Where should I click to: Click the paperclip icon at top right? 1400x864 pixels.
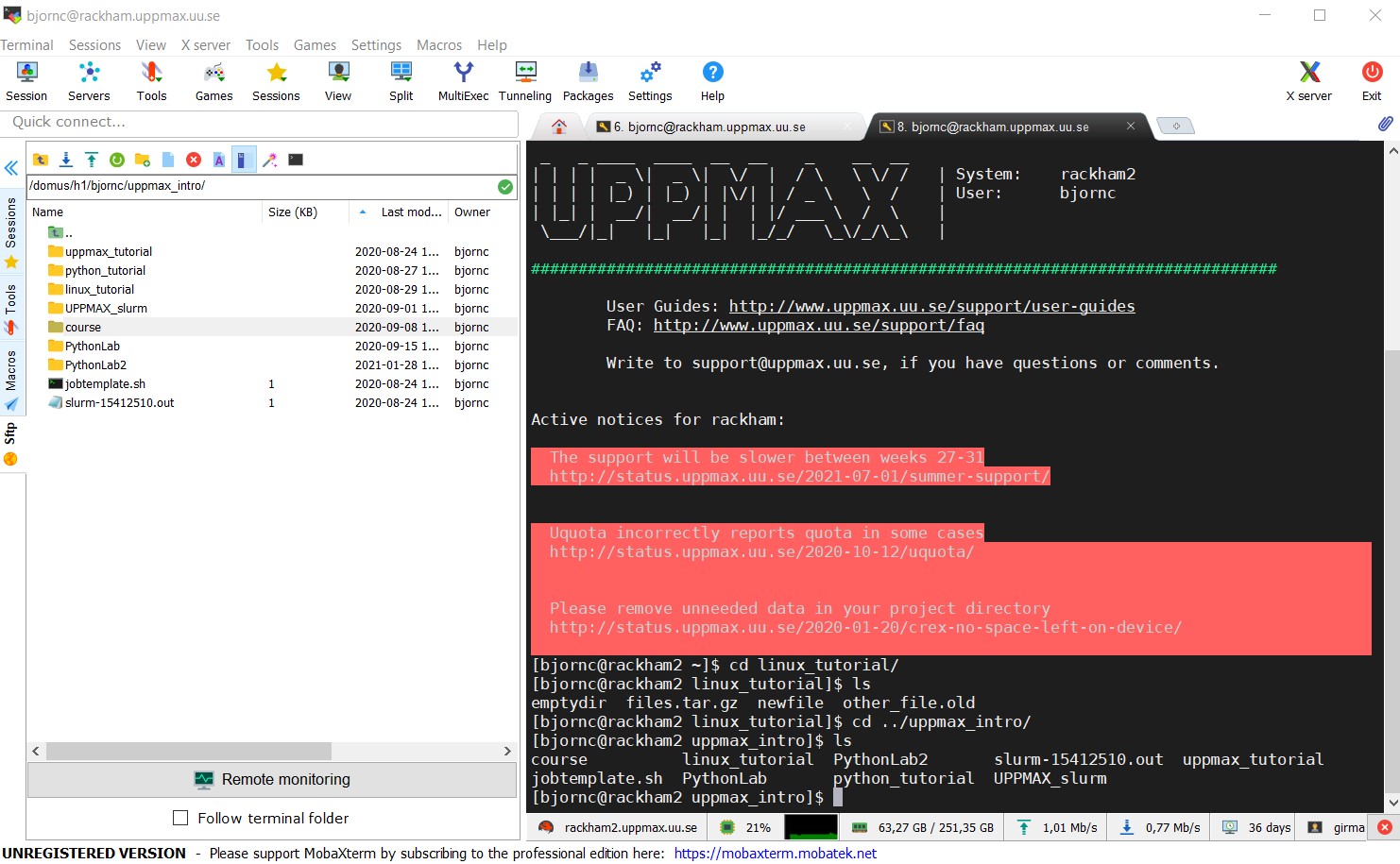click(1385, 124)
